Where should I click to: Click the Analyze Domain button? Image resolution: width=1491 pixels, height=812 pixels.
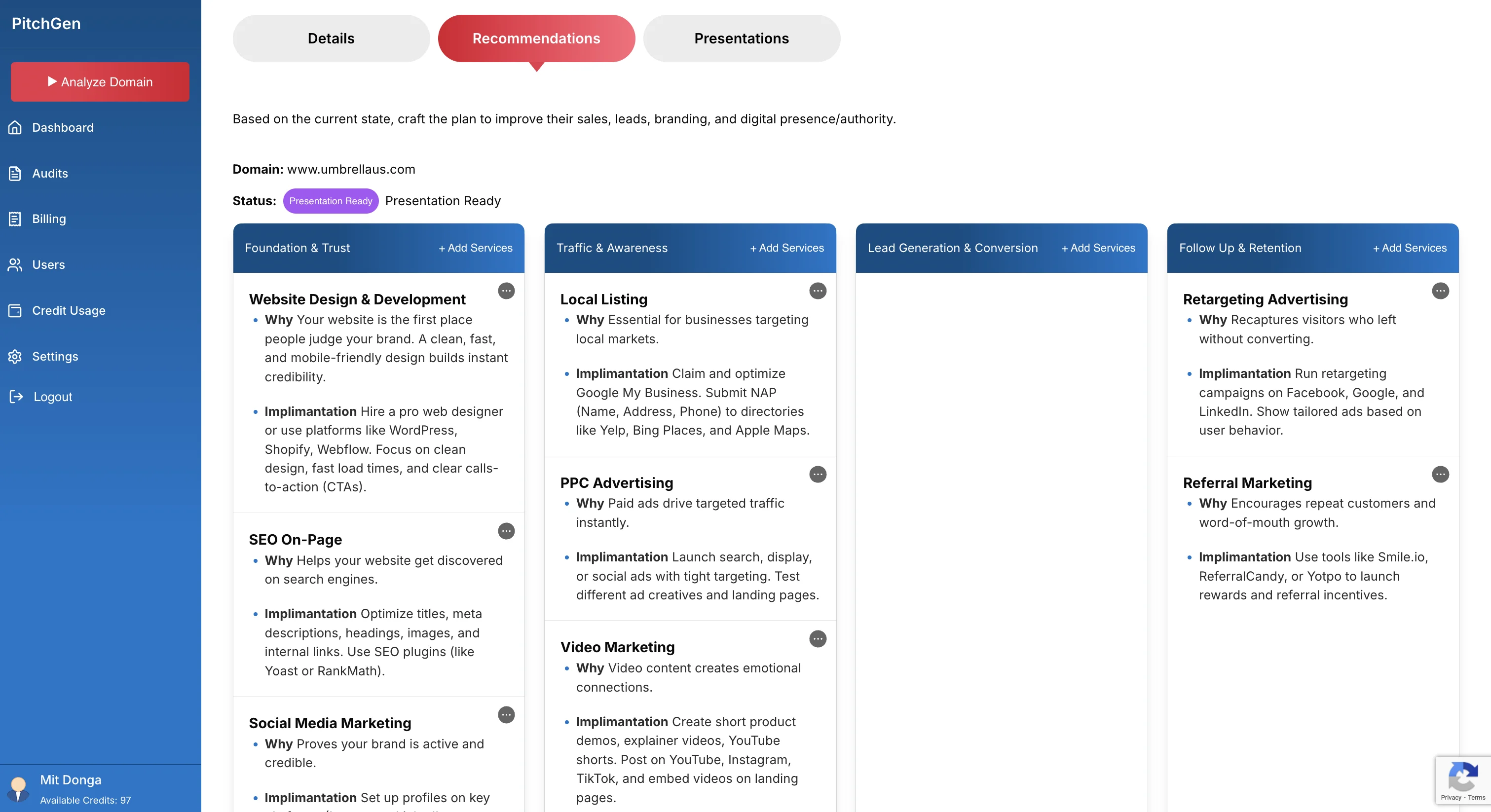pos(100,81)
